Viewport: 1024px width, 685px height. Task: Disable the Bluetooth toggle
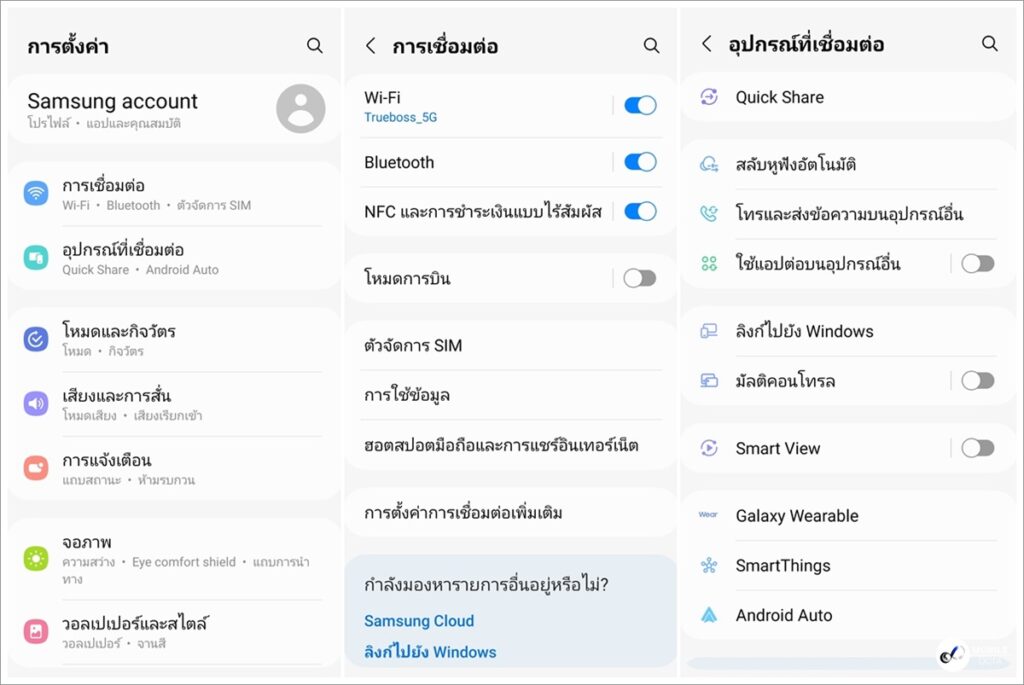[640, 162]
